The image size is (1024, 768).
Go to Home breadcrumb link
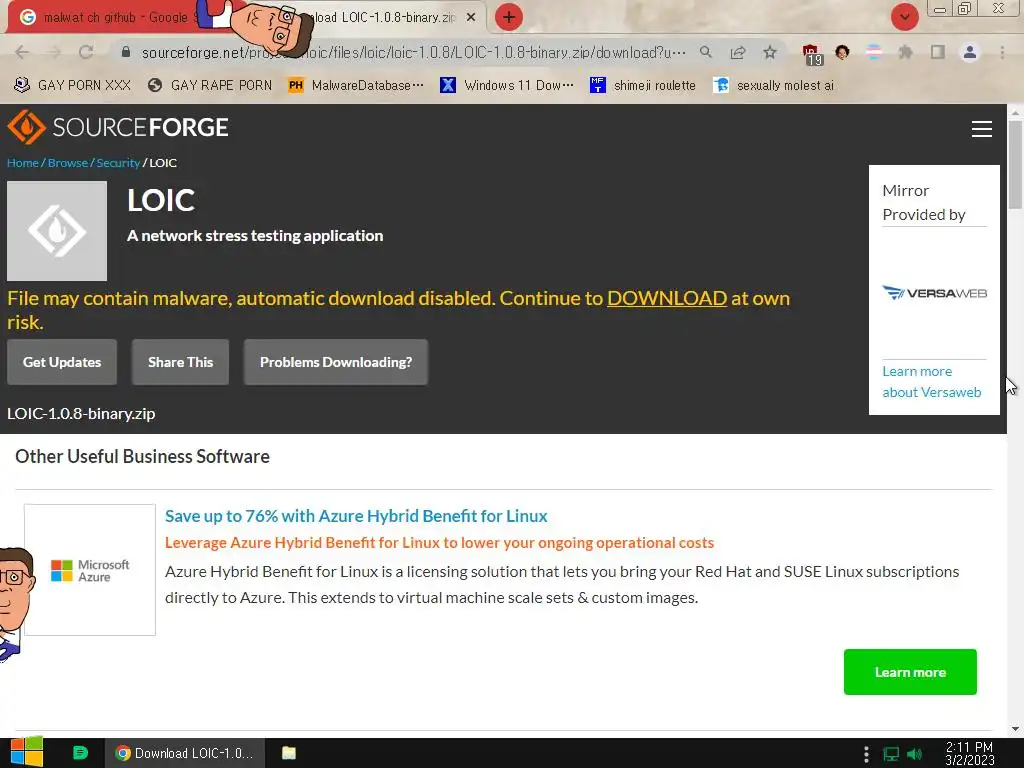[23, 163]
